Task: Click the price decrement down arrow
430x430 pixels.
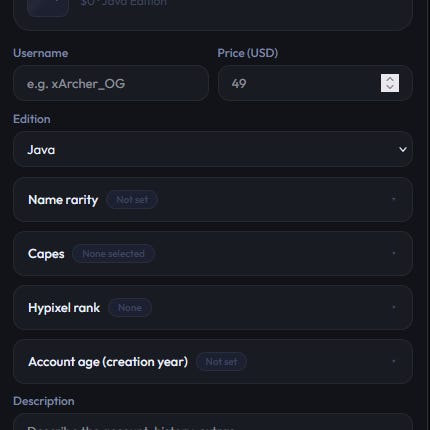Action: click(x=390, y=87)
